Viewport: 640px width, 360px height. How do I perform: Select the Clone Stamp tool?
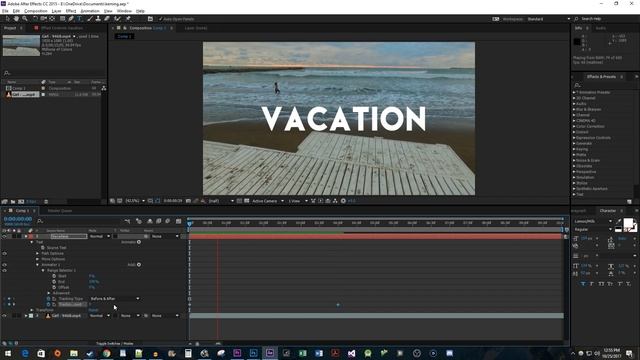[x=98, y=19]
